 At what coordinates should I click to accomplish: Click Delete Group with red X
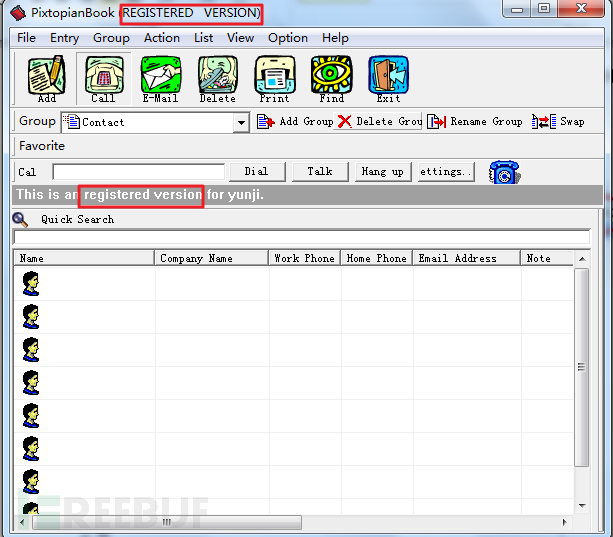tap(378, 122)
